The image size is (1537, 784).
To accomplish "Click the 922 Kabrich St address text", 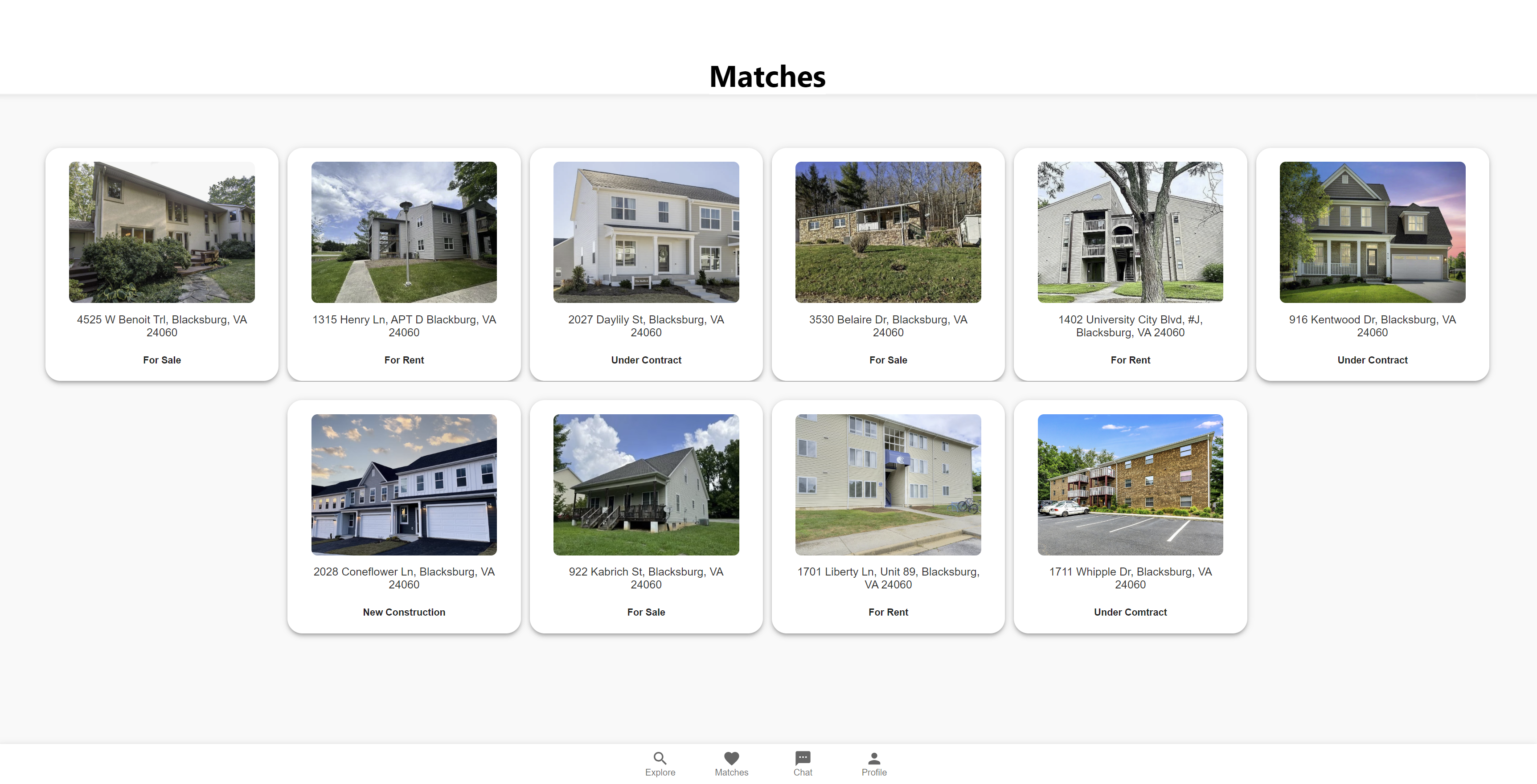I will click(x=646, y=578).
